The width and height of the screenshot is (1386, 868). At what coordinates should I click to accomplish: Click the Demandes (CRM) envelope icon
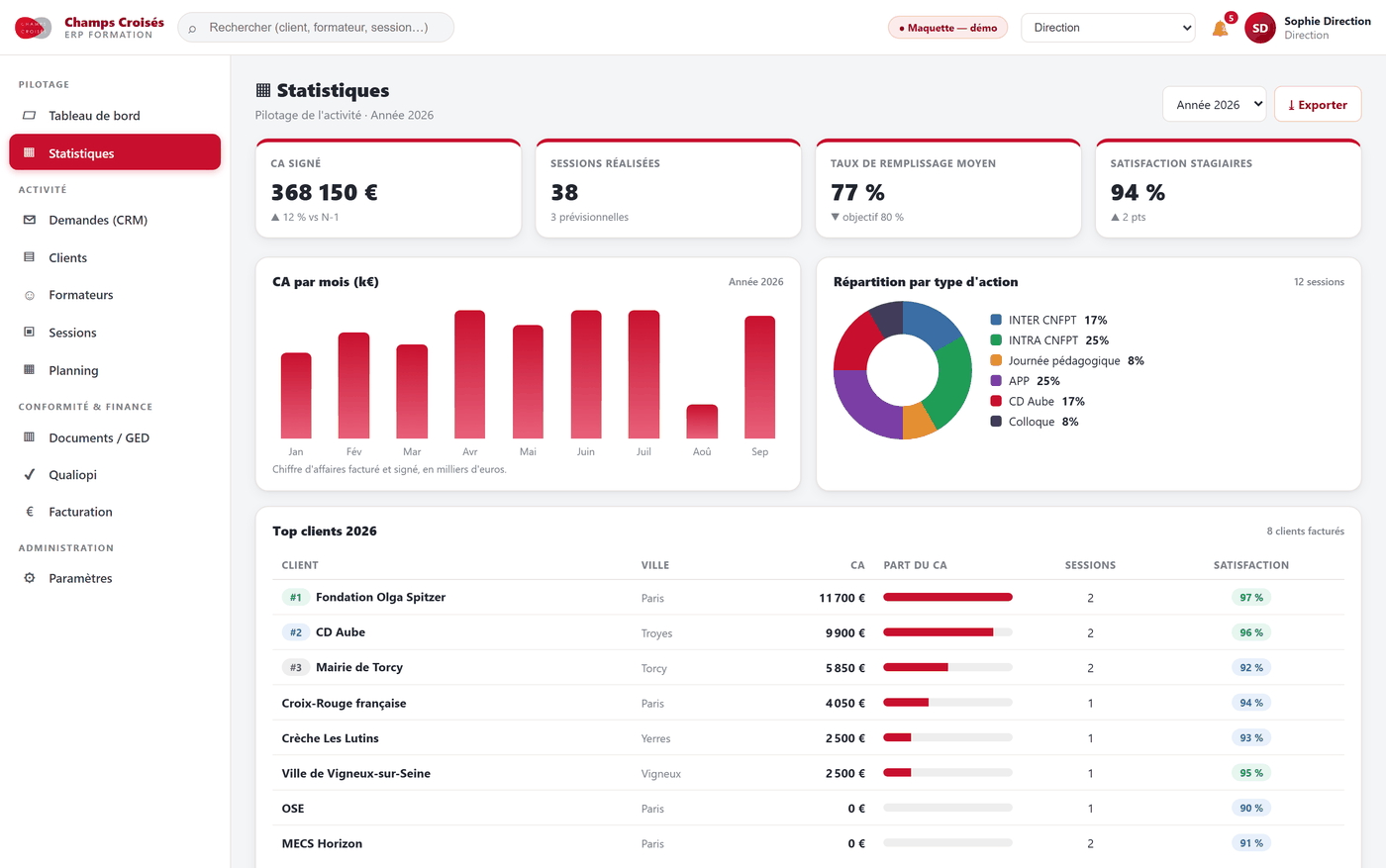(29, 220)
